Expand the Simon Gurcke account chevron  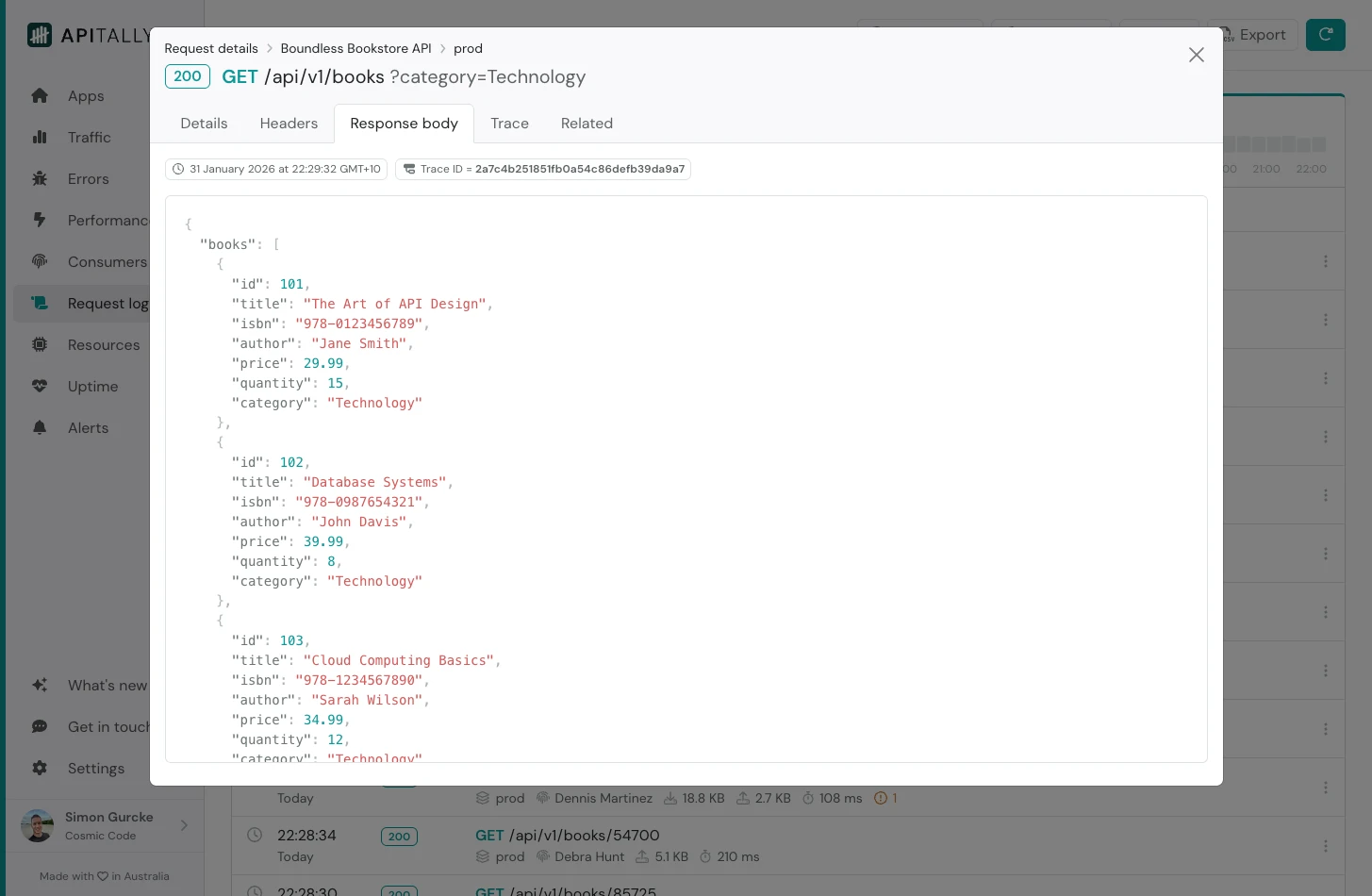pyautogui.click(x=184, y=825)
